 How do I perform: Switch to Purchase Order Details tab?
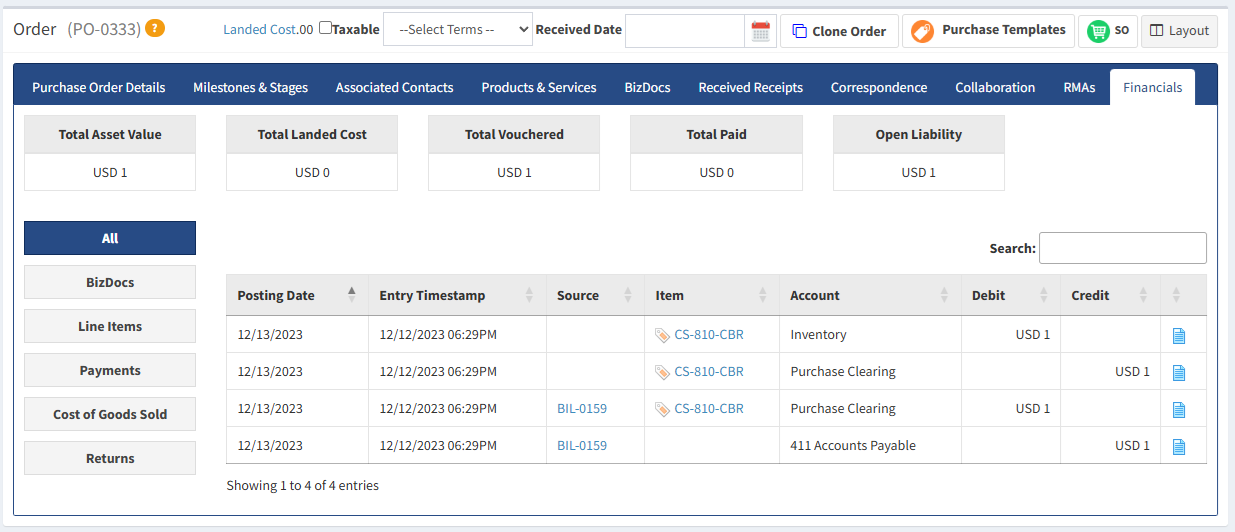[x=99, y=87]
